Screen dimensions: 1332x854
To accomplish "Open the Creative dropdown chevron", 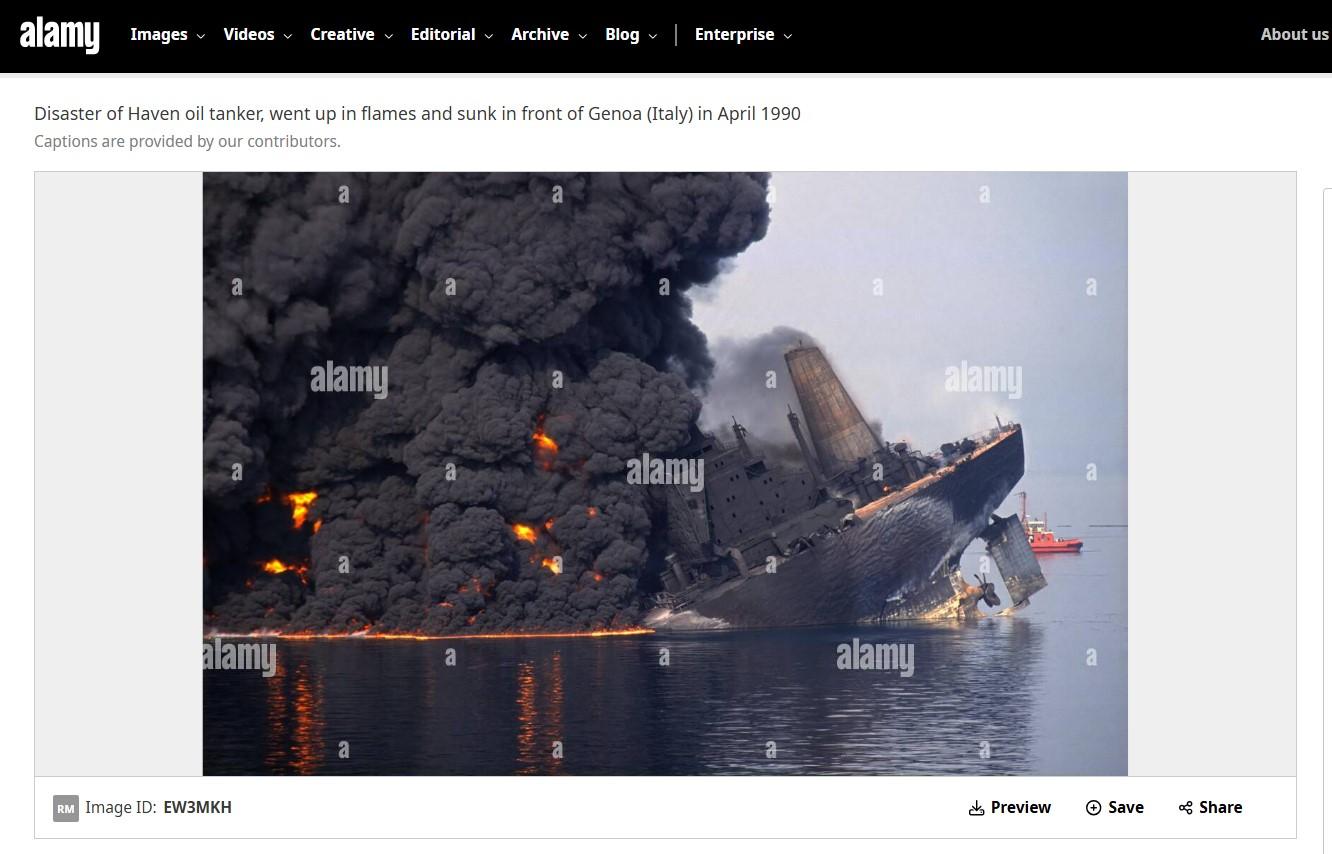I will click(389, 36).
